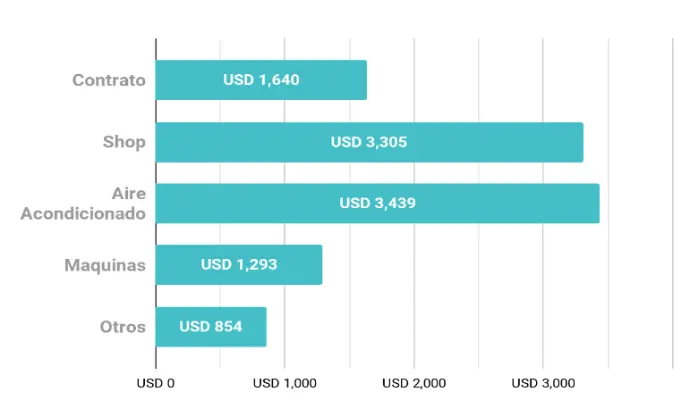Click the Otros bar
This screenshot has width=690, height=417.
211,327
